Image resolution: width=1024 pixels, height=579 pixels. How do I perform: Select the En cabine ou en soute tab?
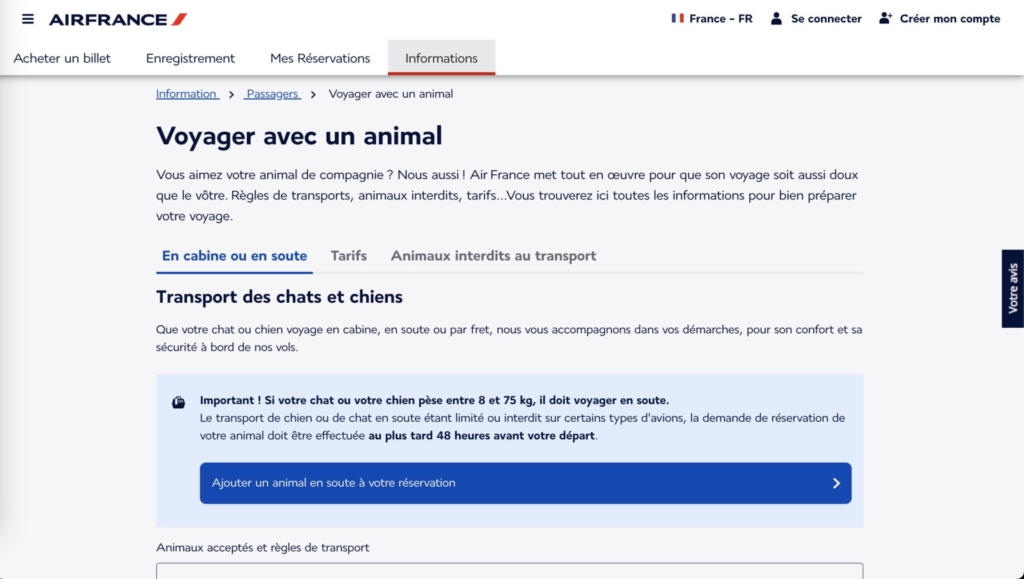click(234, 256)
